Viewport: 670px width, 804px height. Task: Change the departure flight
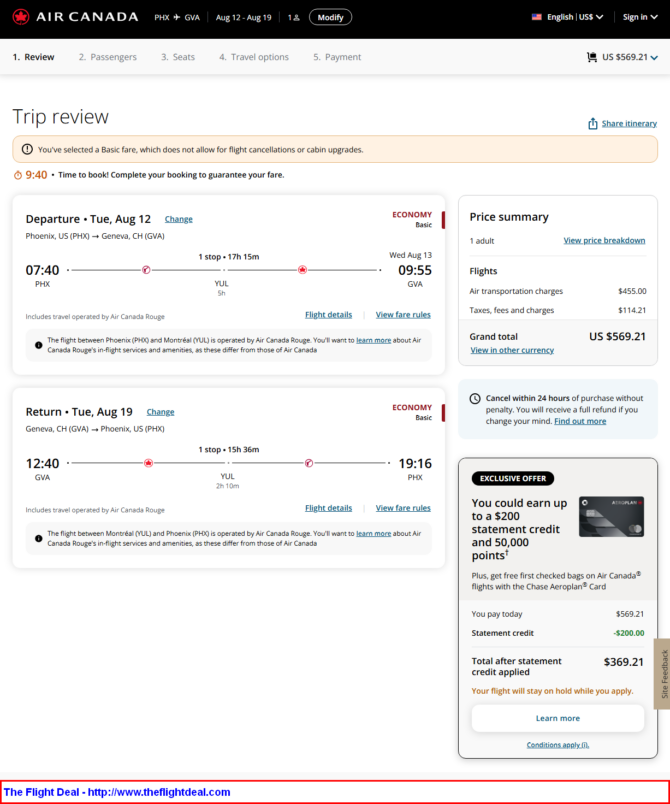178,219
